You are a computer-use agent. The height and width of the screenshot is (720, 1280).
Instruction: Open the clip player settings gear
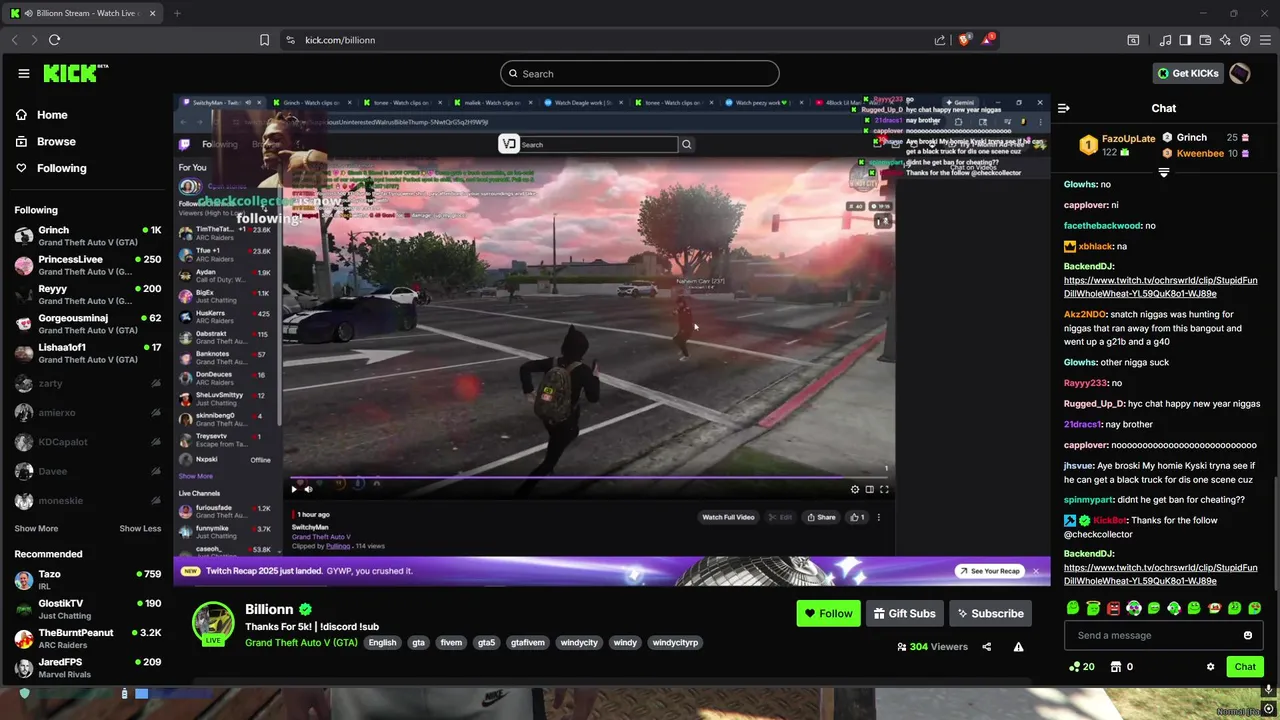[x=855, y=489]
